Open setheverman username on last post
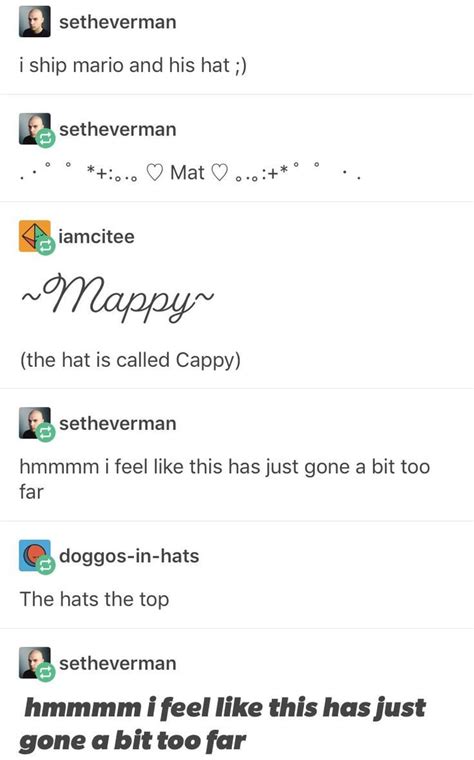This screenshot has width=474, height=760. tap(118, 663)
